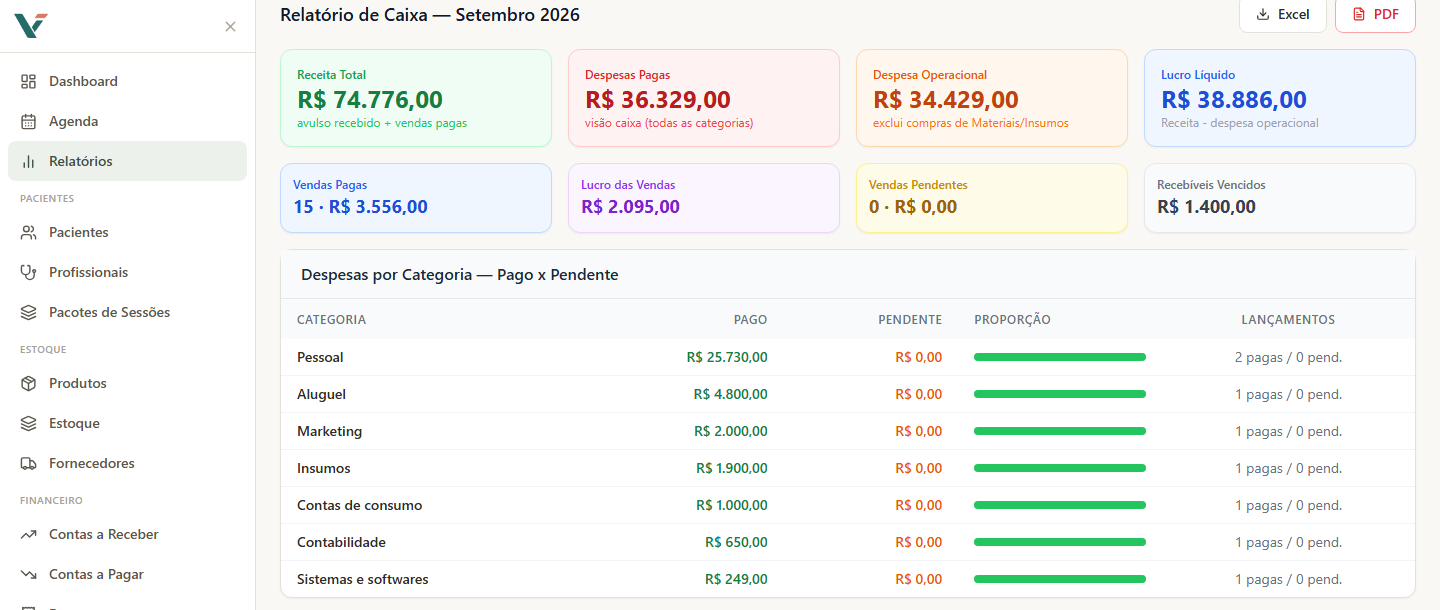
Task: Click the Estoque stack icon
Action: tap(29, 423)
